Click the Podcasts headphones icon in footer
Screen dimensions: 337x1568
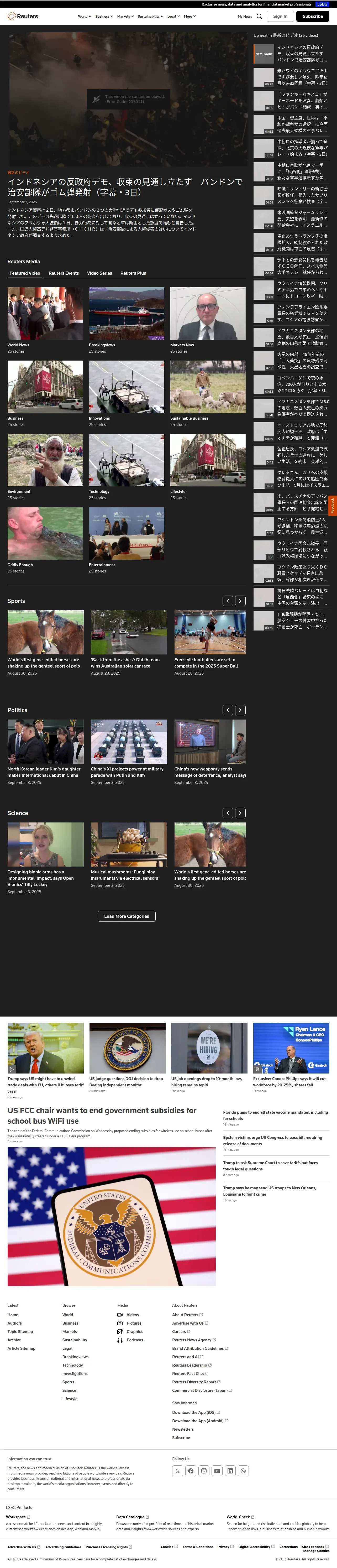(x=120, y=1340)
